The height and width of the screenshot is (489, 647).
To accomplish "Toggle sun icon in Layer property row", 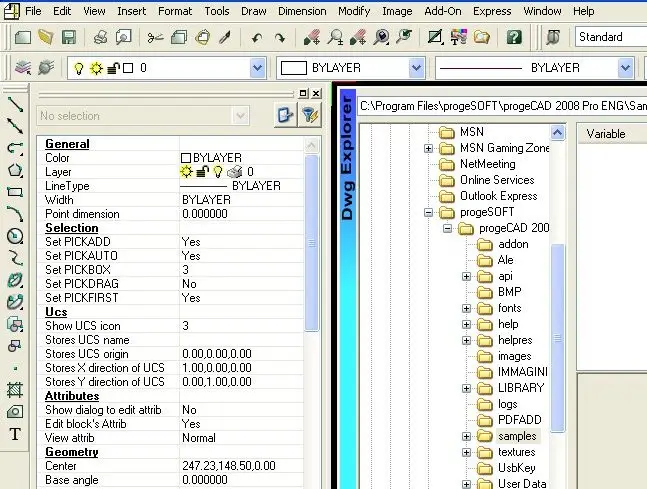I will tap(187, 171).
